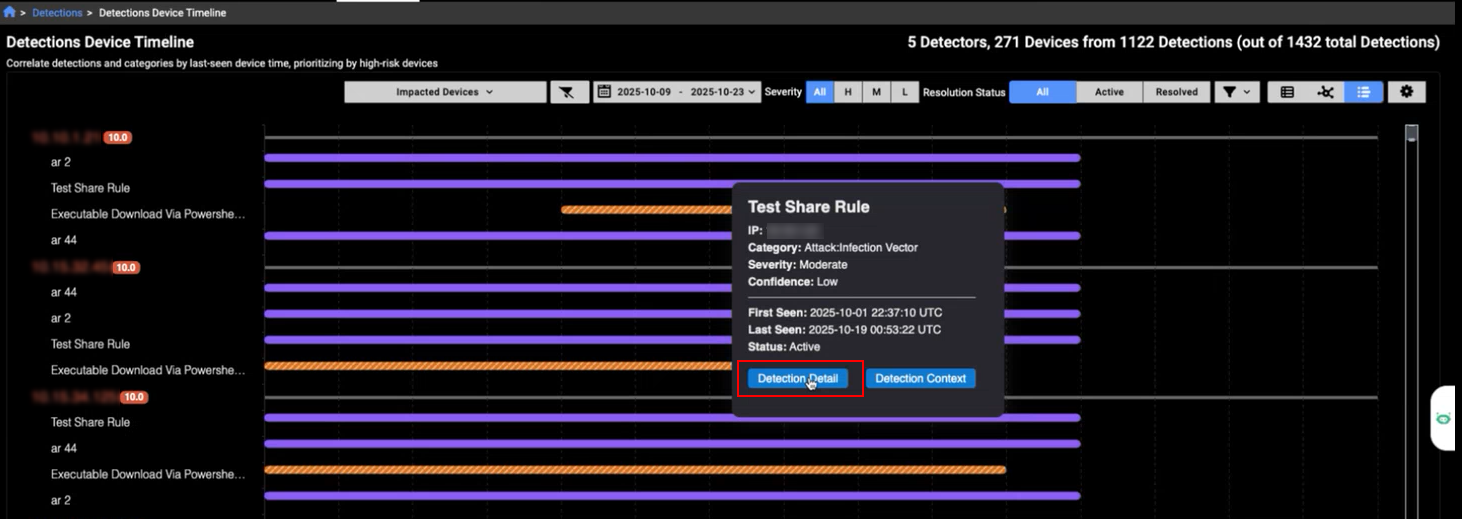The image size is (1462, 519).
Task: Click the Detection Context button
Action: [x=920, y=379]
